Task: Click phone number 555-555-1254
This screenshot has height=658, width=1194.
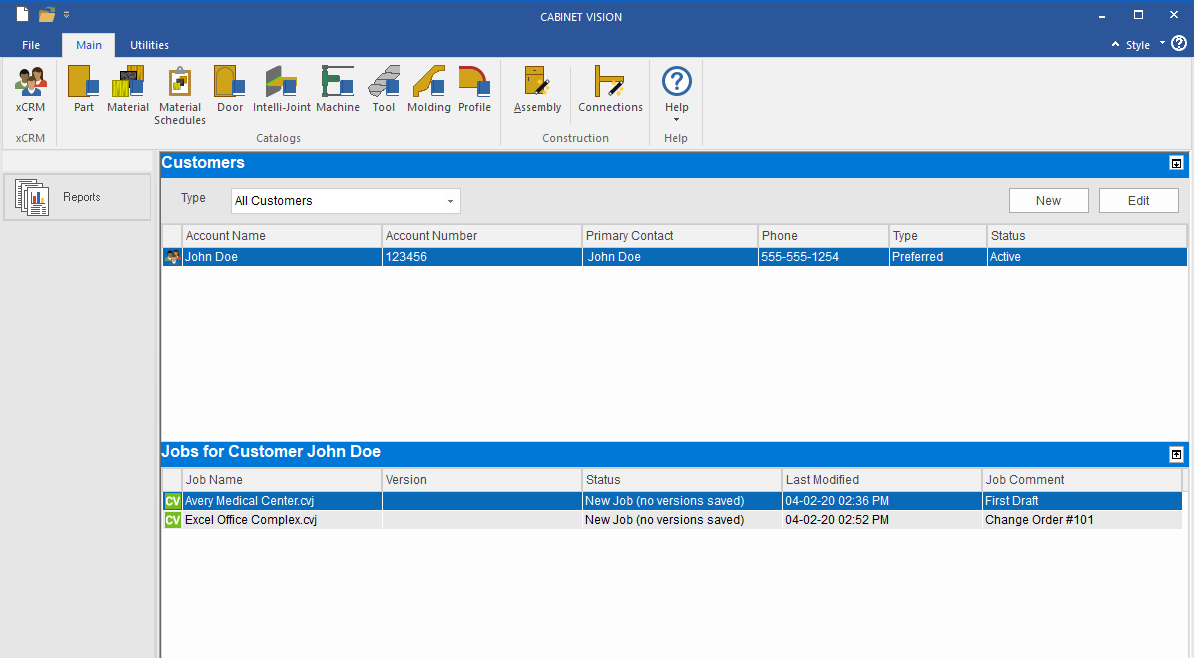Action: 823,257
